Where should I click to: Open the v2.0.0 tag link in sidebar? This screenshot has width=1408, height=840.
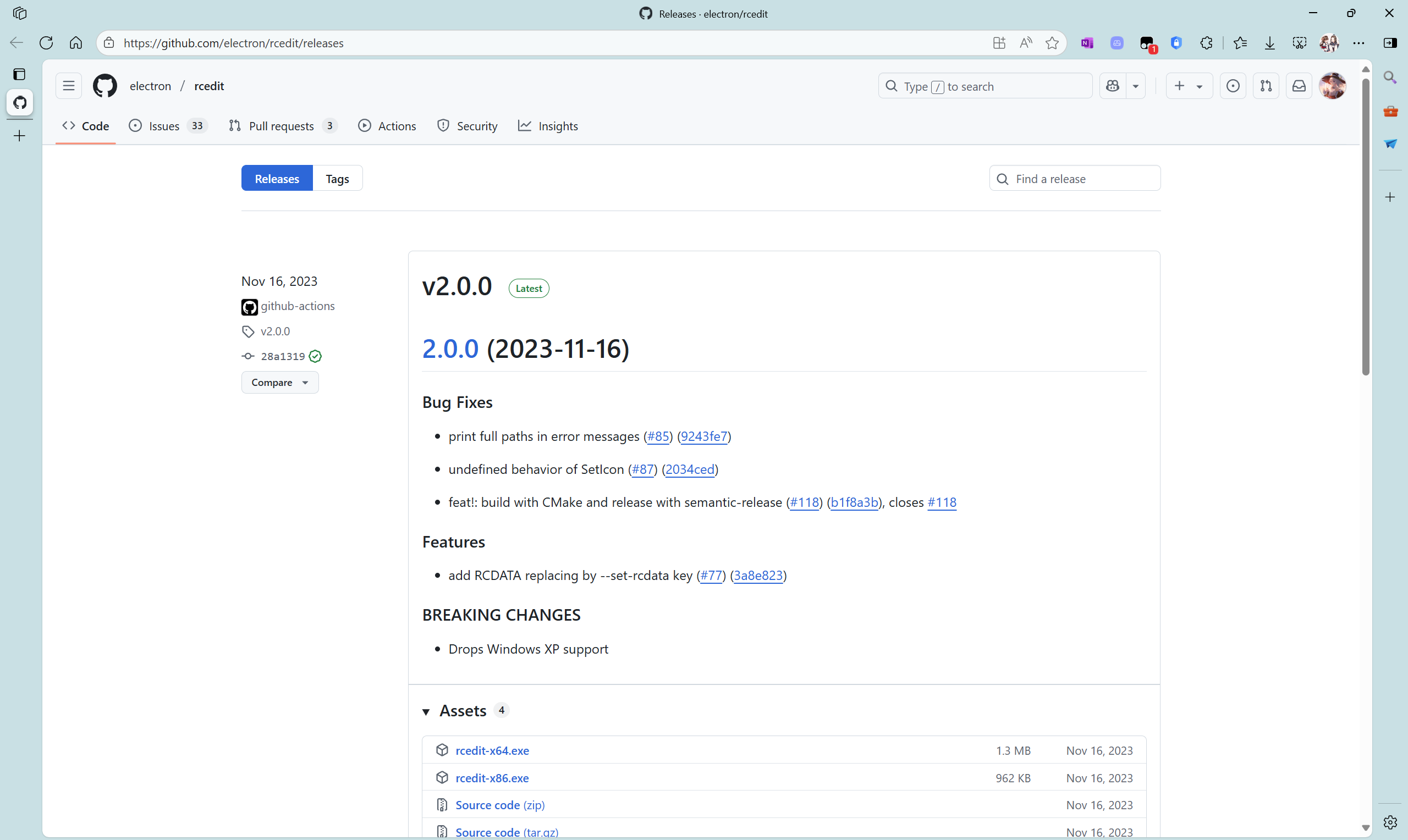(x=275, y=331)
